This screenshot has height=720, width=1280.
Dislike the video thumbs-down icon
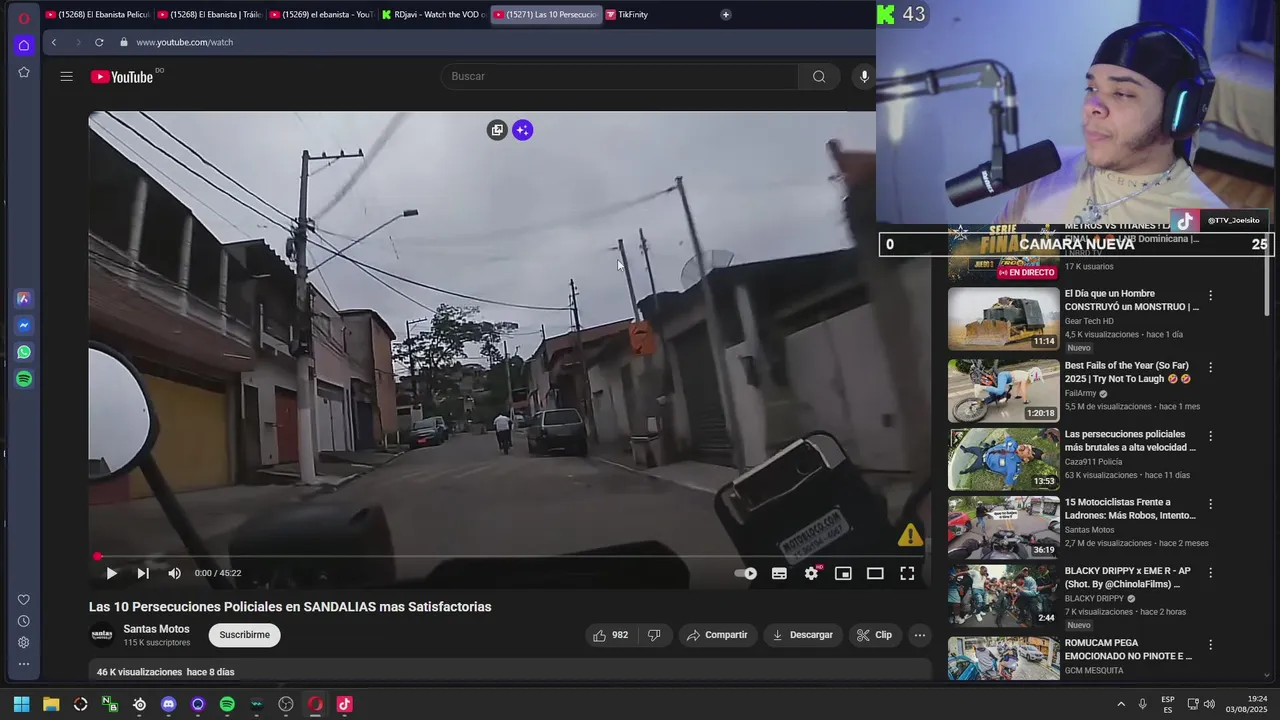click(654, 635)
